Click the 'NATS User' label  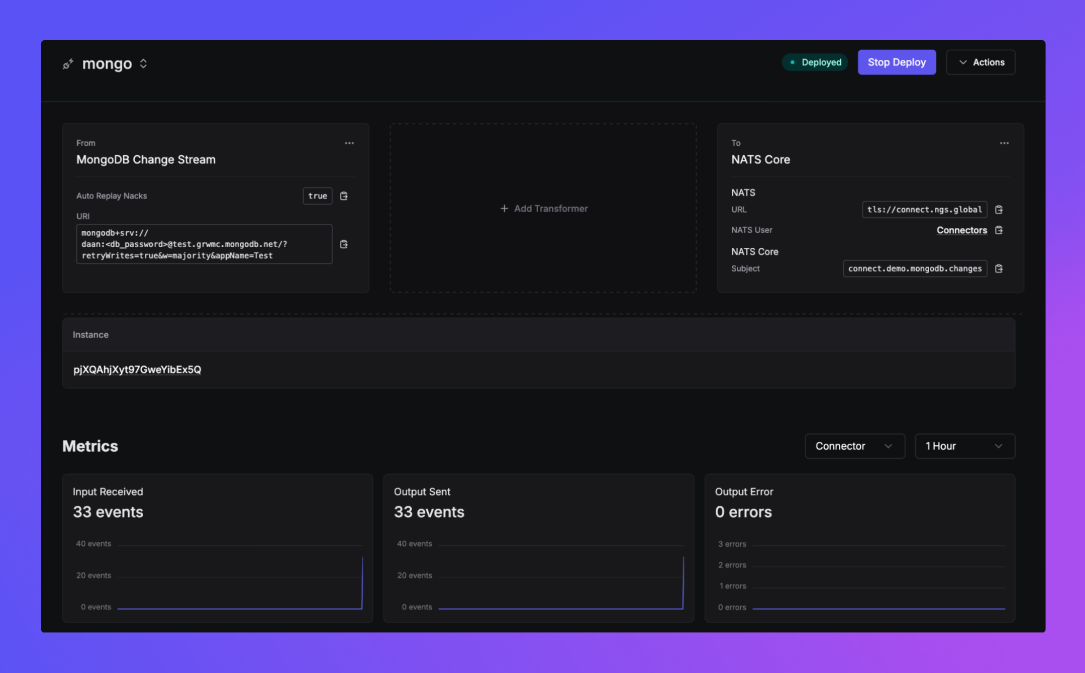[751, 230]
